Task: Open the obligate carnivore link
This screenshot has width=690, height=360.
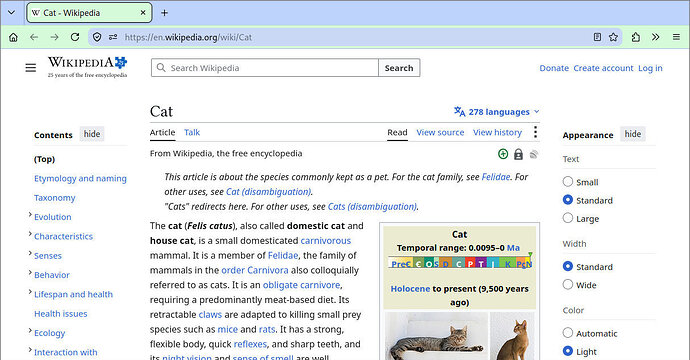Action: click(301, 285)
